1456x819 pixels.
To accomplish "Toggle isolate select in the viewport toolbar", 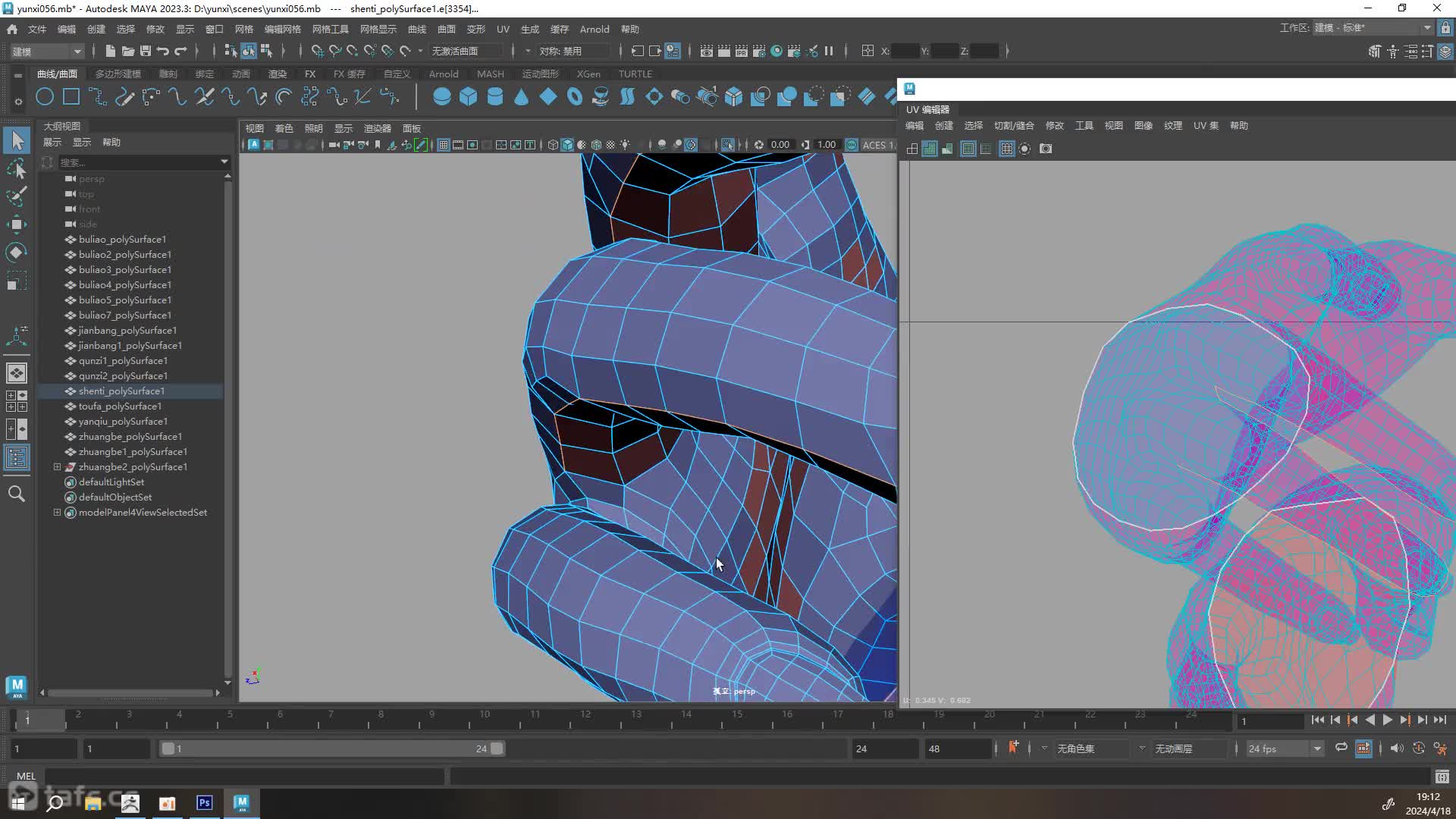I will point(727,145).
